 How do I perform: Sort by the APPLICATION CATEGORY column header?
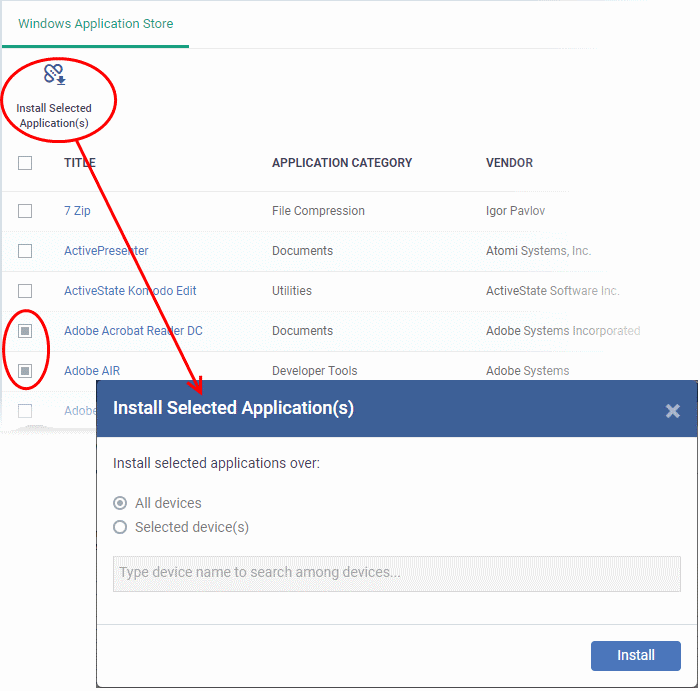[342, 163]
